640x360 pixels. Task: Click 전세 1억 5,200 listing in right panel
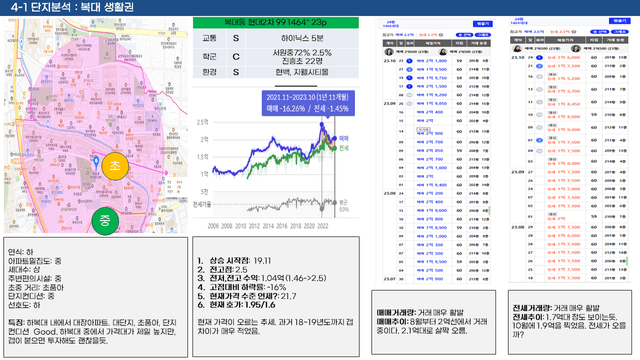[x=564, y=78]
